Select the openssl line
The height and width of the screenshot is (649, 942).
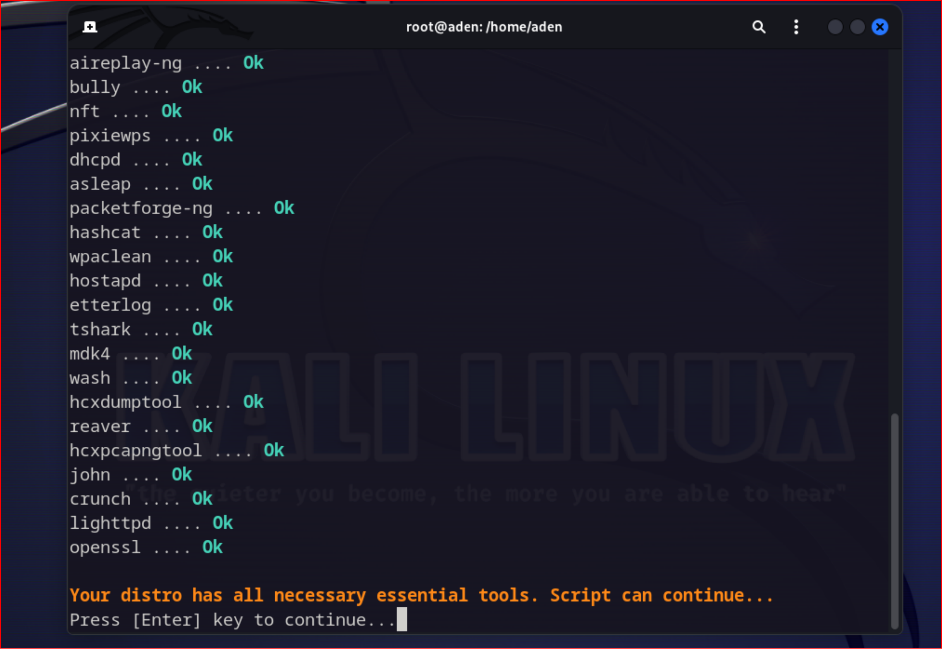tap(146, 547)
